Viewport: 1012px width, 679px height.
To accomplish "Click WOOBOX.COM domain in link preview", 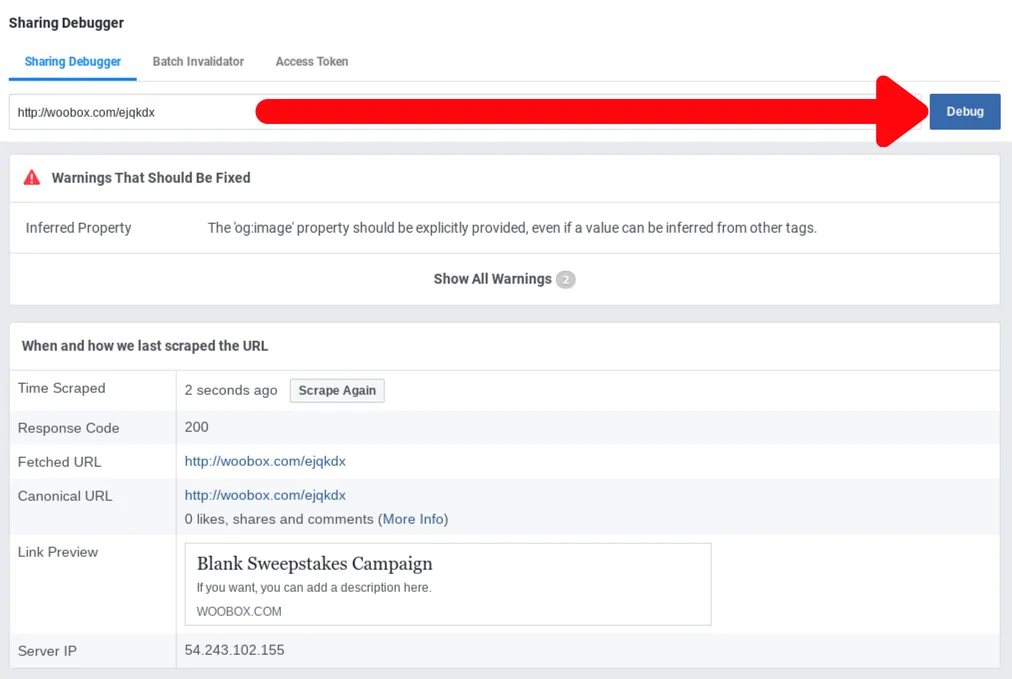I will point(239,611).
